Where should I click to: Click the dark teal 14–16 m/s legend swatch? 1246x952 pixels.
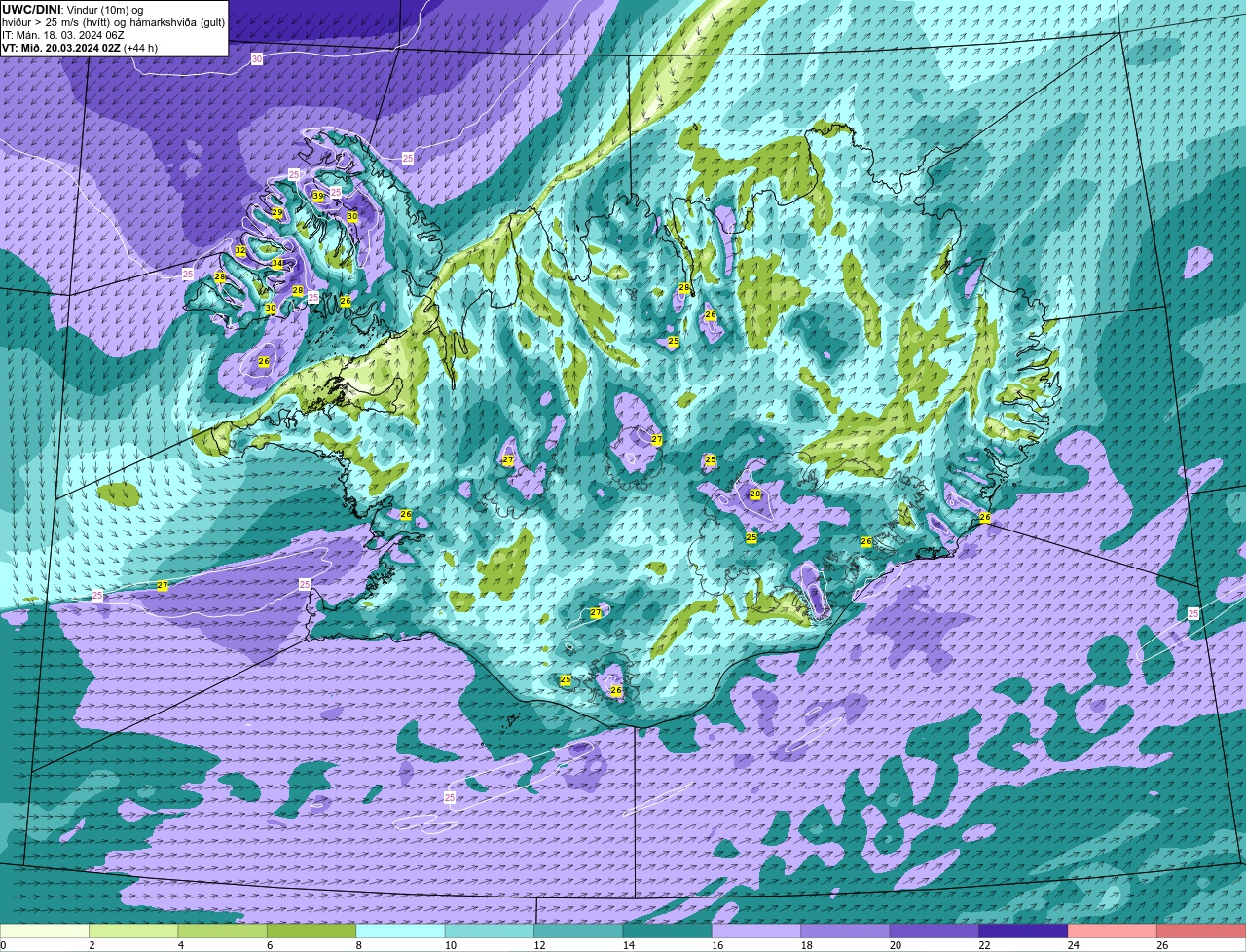(x=668, y=932)
